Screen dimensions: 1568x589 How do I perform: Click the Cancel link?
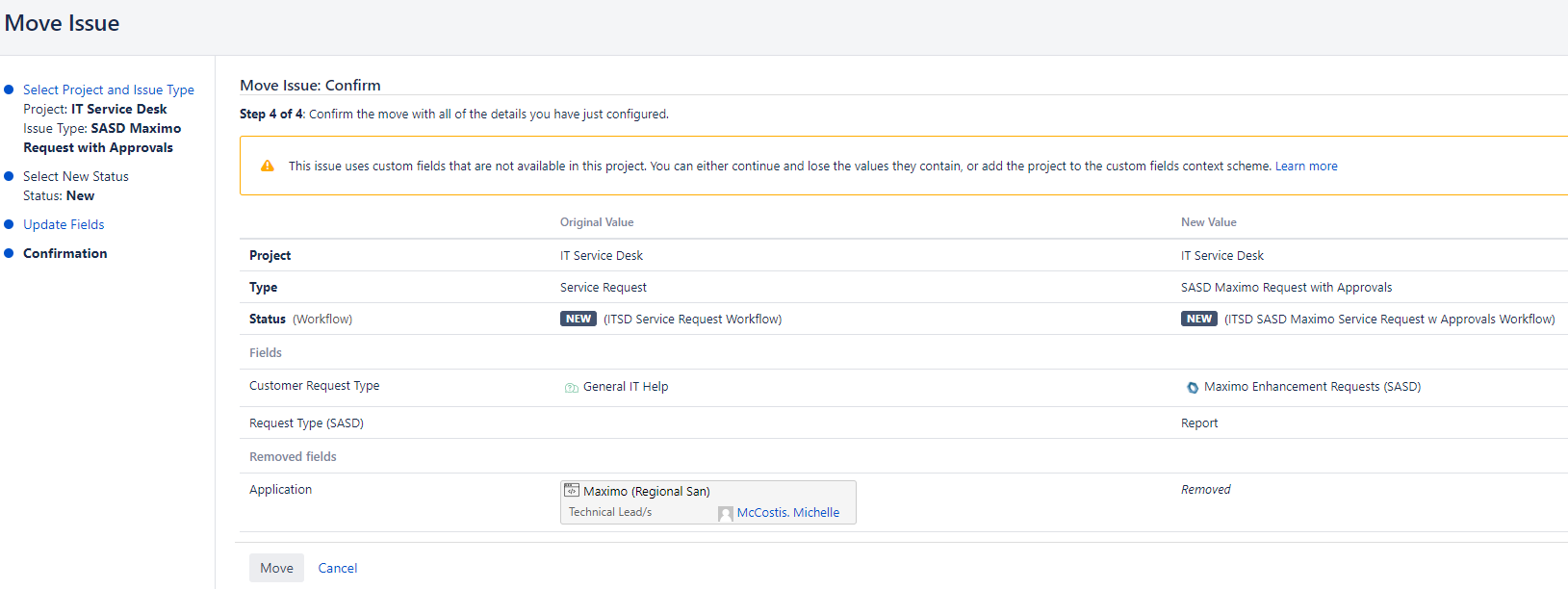[x=338, y=568]
